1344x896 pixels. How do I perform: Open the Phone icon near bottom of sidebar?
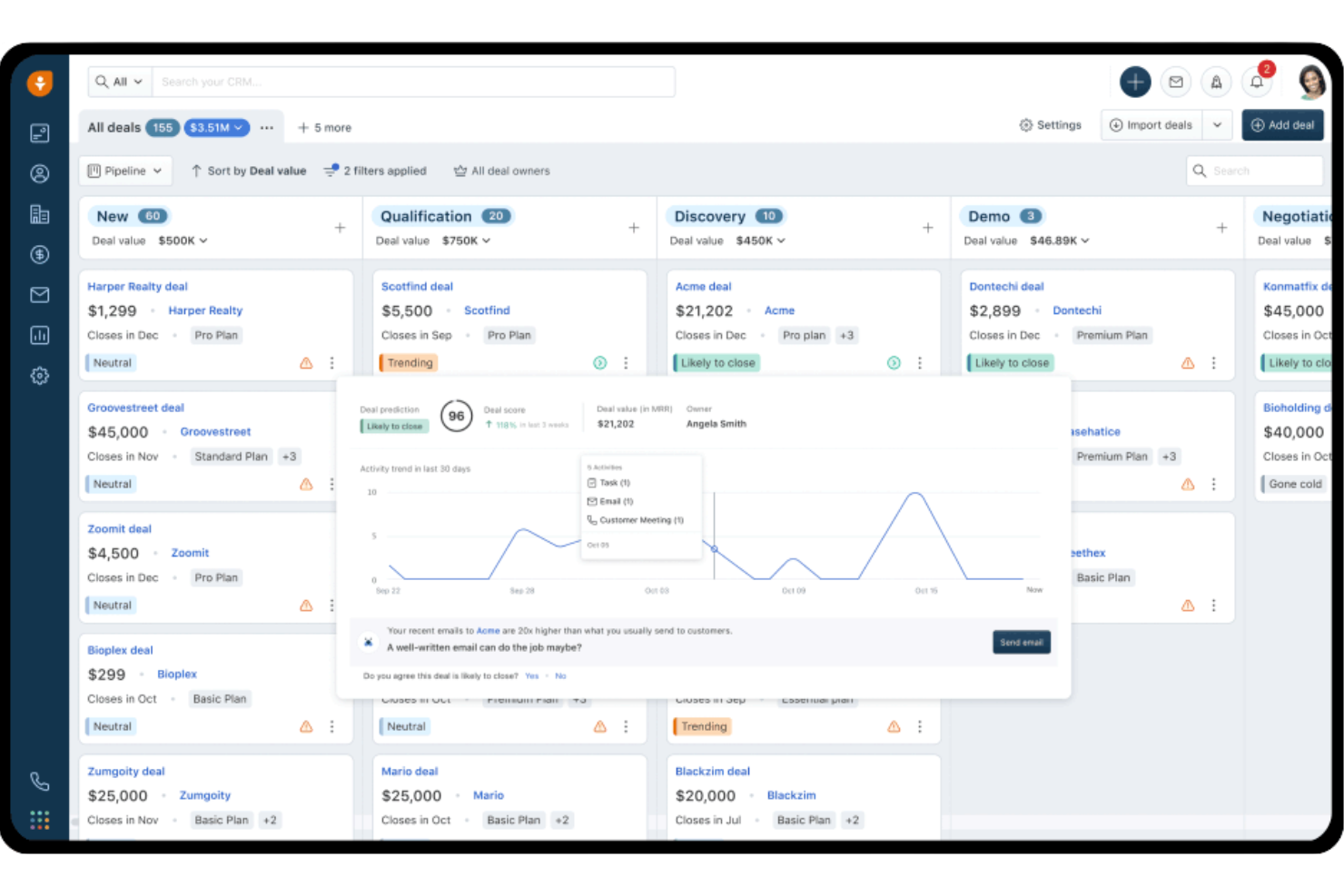tap(39, 781)
